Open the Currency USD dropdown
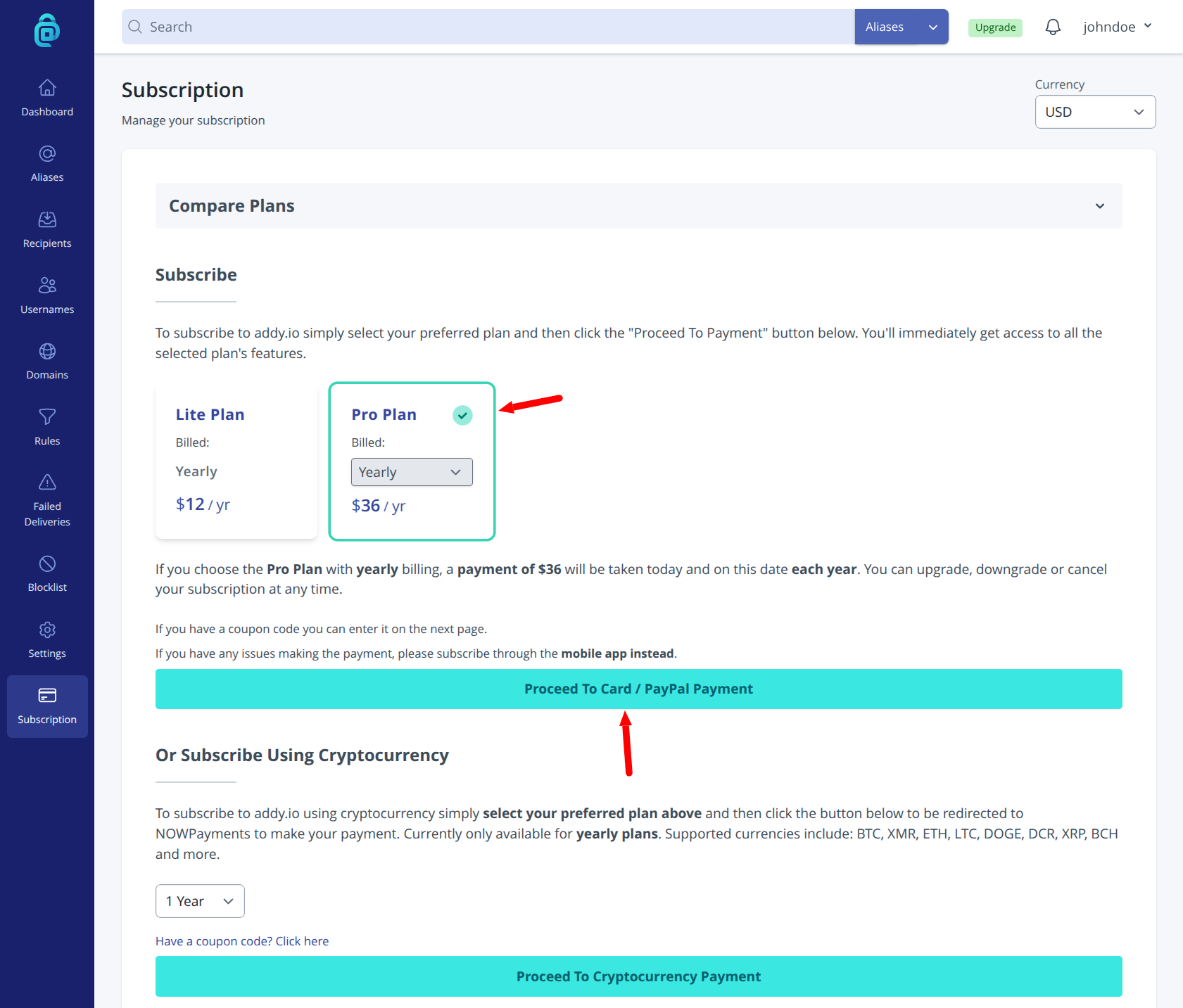1183x1008 pixels. [1095, 112]
